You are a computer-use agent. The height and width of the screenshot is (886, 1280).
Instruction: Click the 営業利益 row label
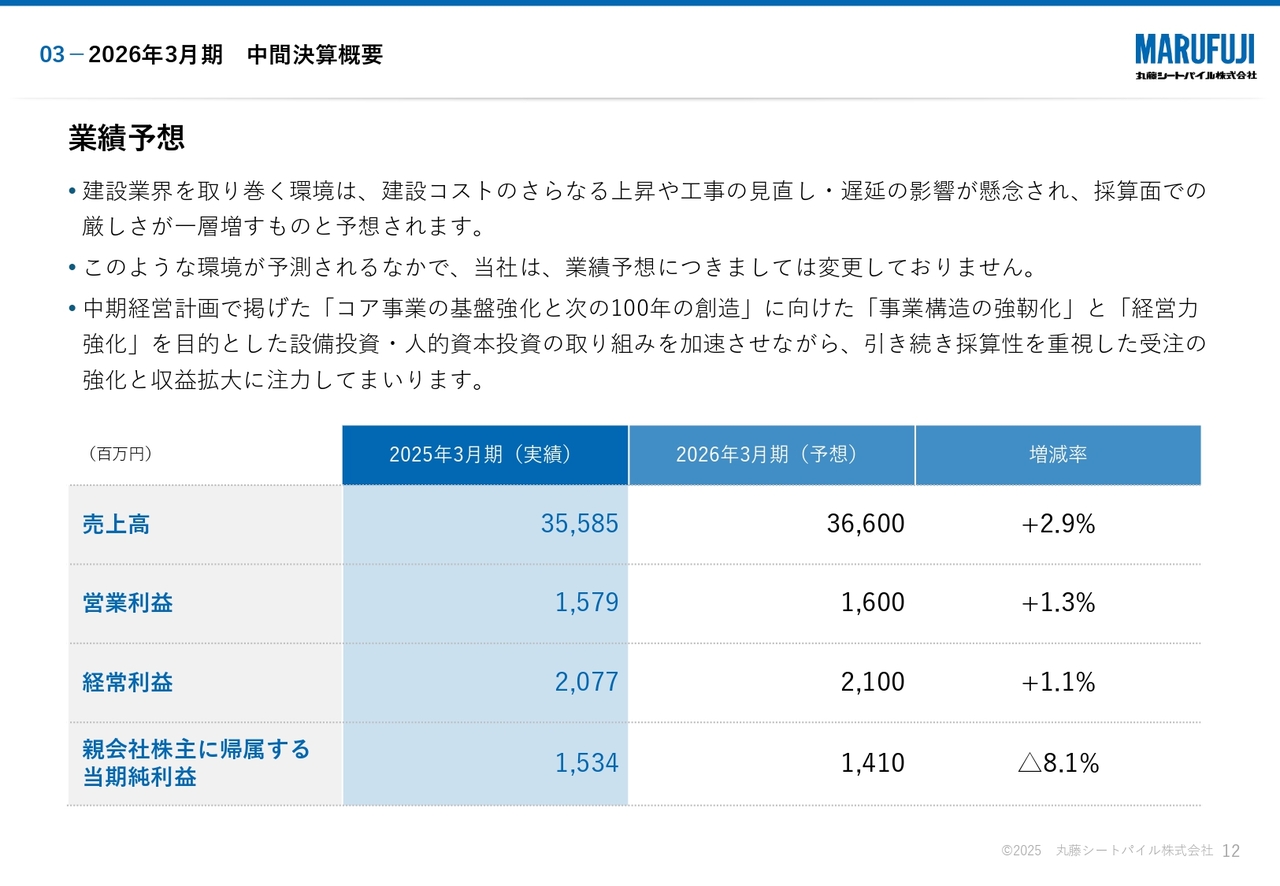127,603
